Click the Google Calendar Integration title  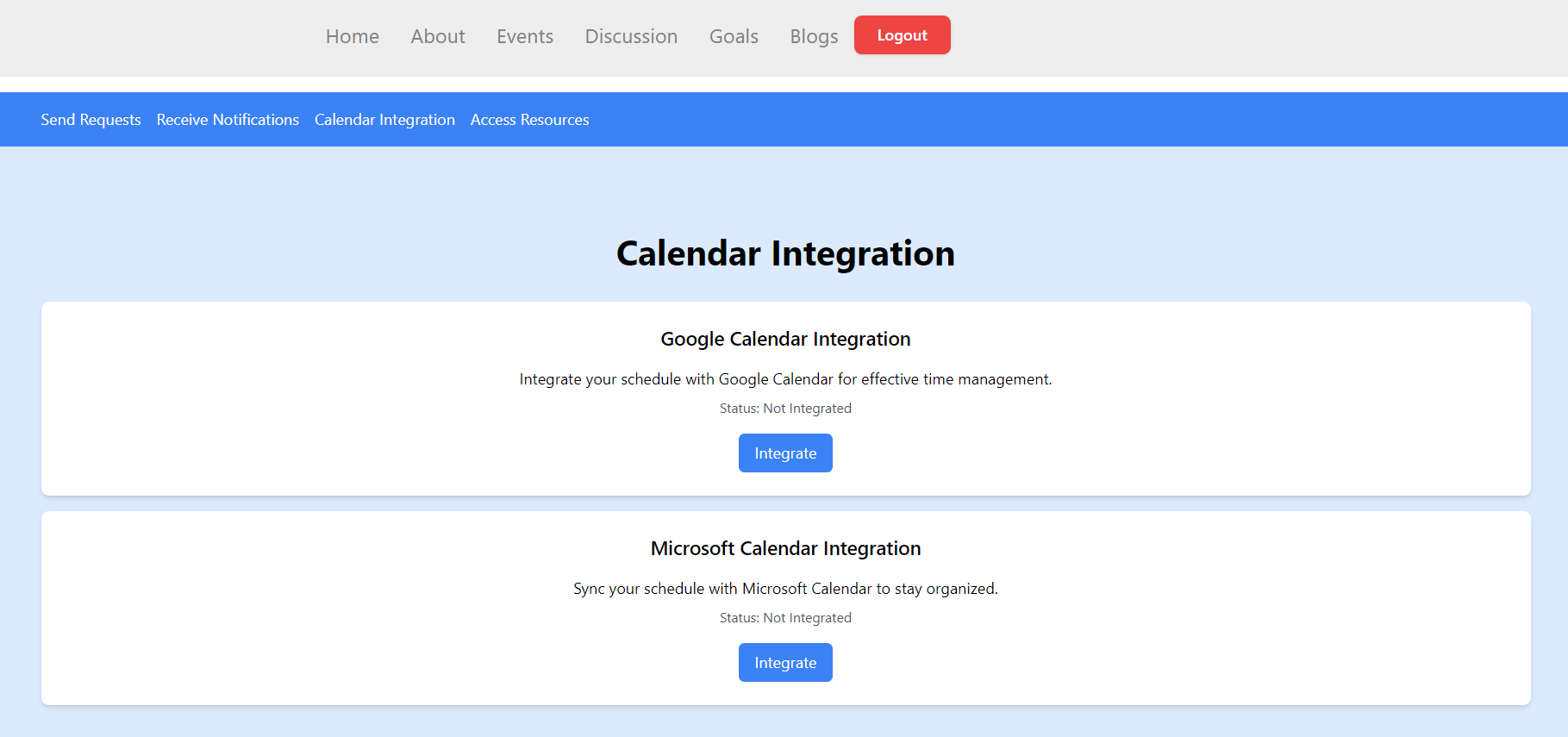pos(785,339)
